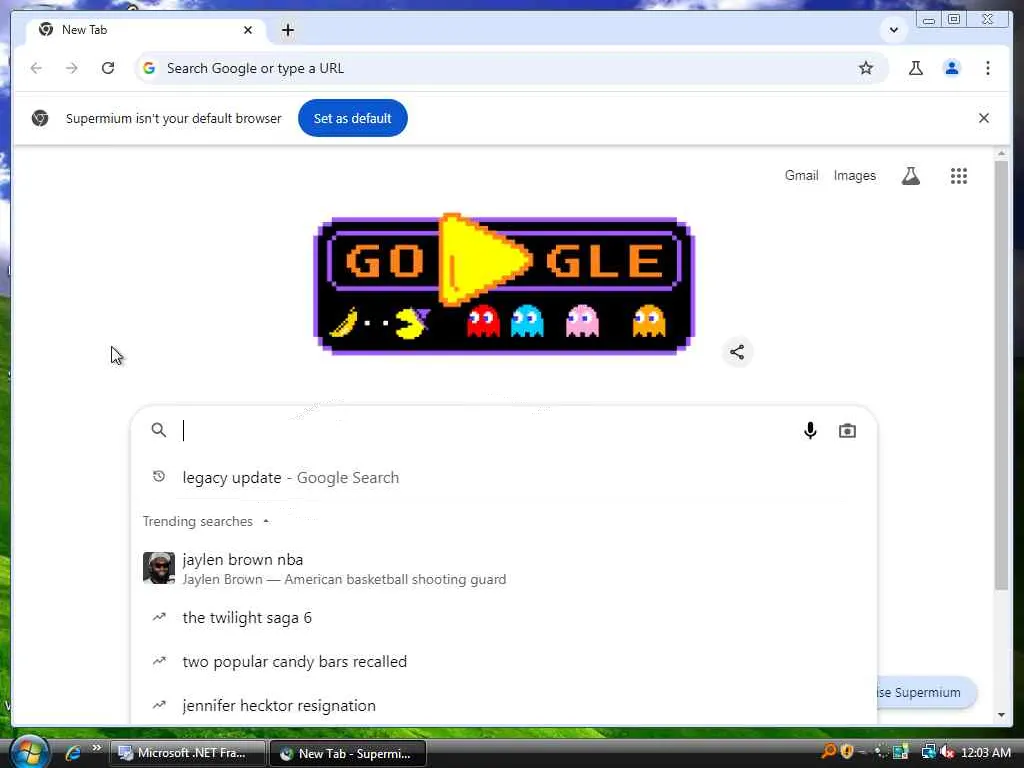Open the Gmail link
Image resolution: width=1024 pixels, height=768 pixels.
(801, 176)
